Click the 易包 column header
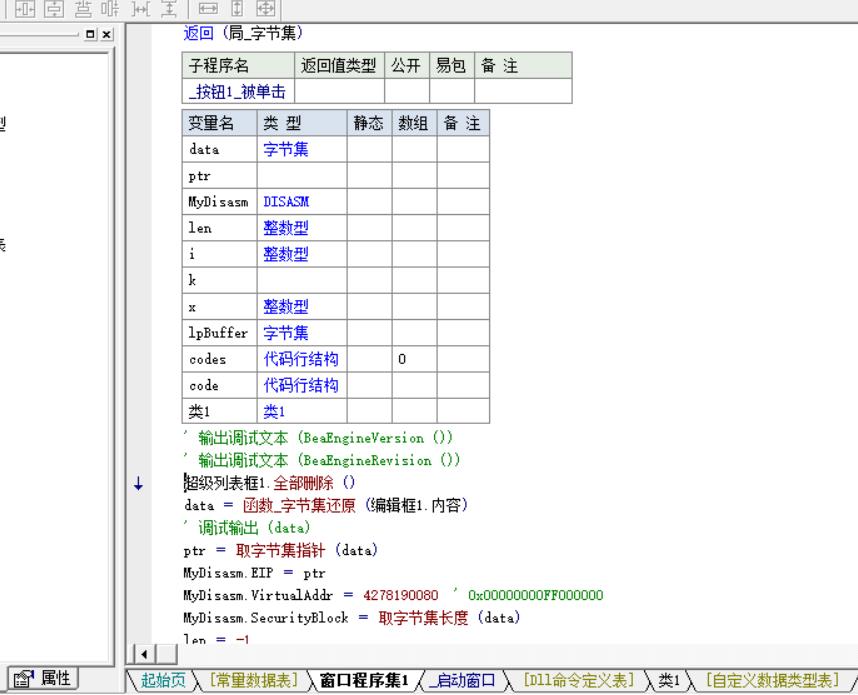Viewport: 858px width, 695px height. click(451, 66)
